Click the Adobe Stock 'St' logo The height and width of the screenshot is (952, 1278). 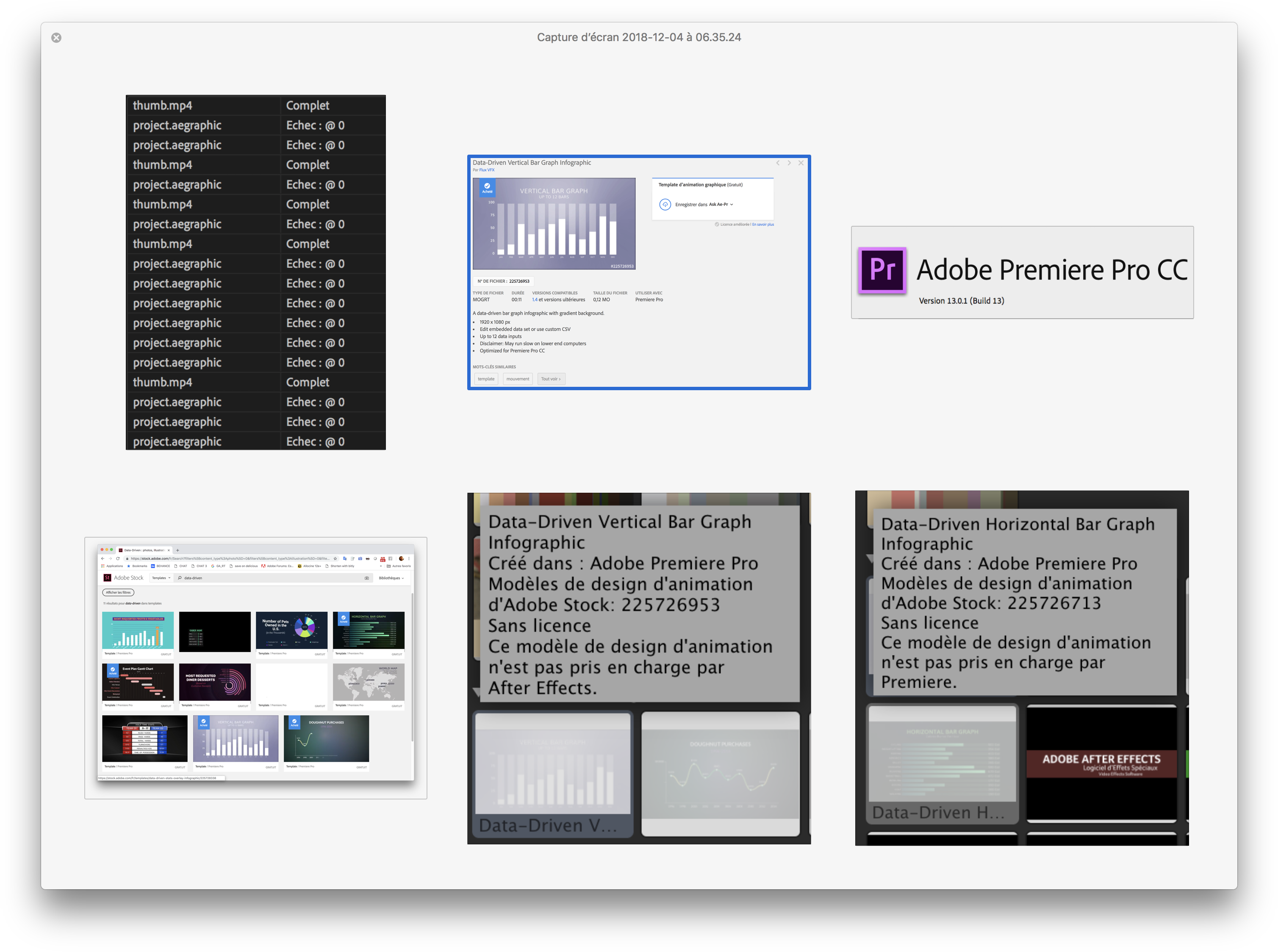[107, 577]
